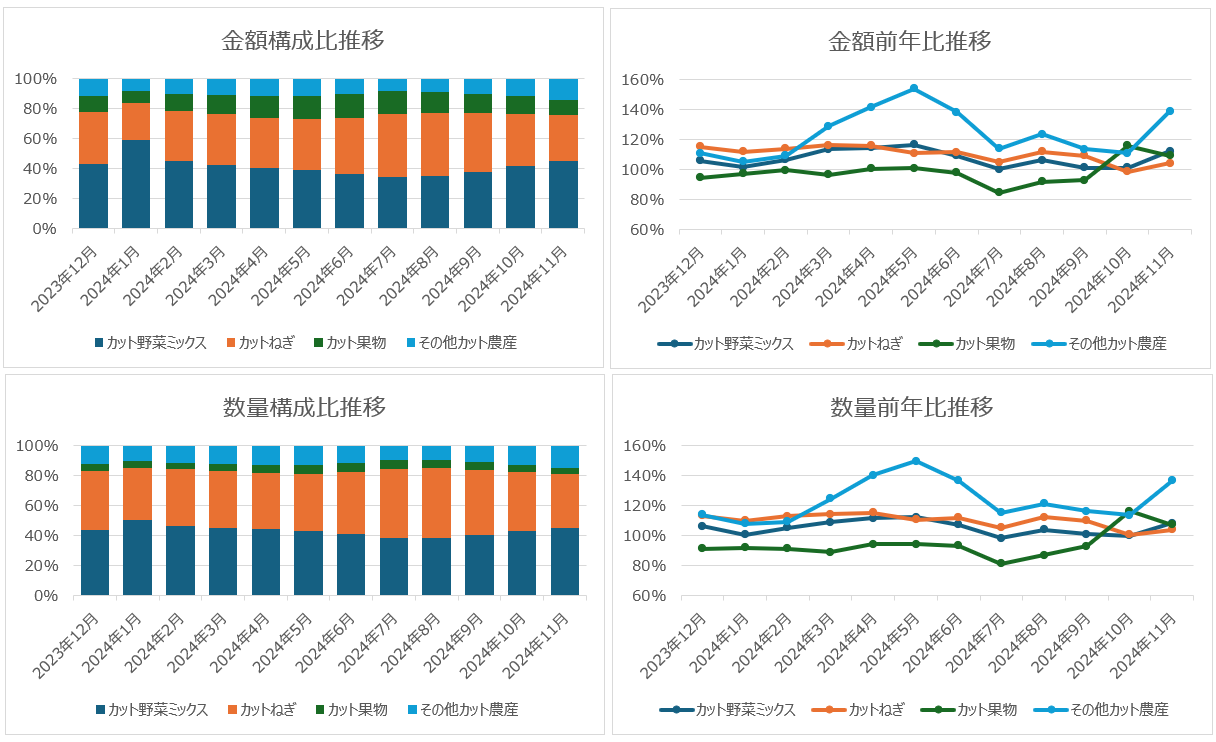Click the 数量前年比推移 chart title
The height and width of the screenshot is (742, 1216).
click(x=911, y=407)
